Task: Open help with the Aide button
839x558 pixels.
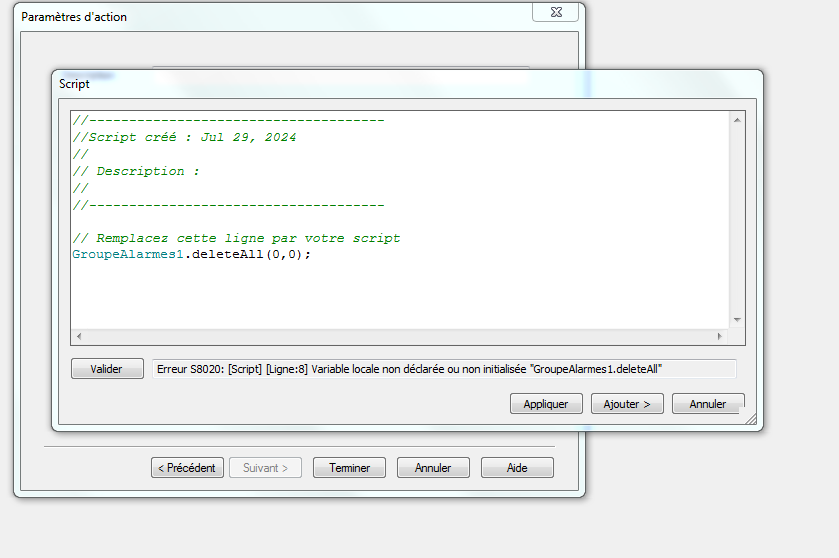Action: point(517,467)
